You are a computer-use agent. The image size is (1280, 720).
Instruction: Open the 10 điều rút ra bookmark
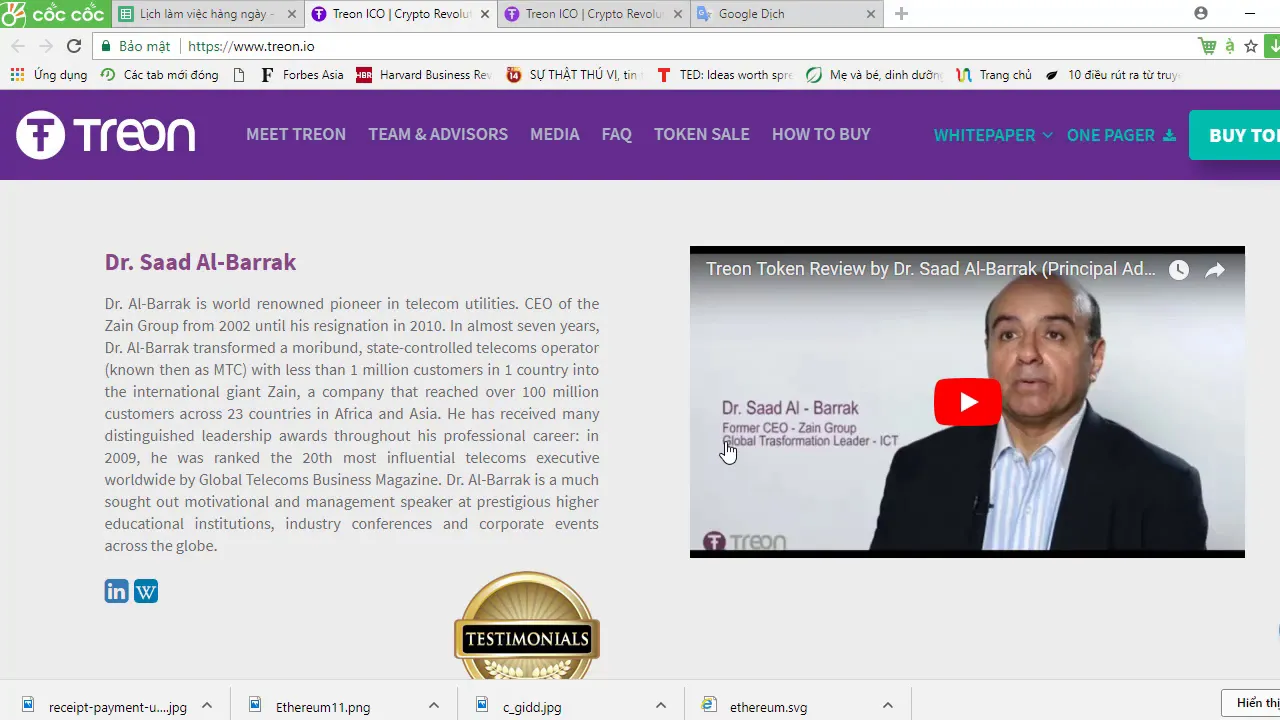coord(1113,75)
